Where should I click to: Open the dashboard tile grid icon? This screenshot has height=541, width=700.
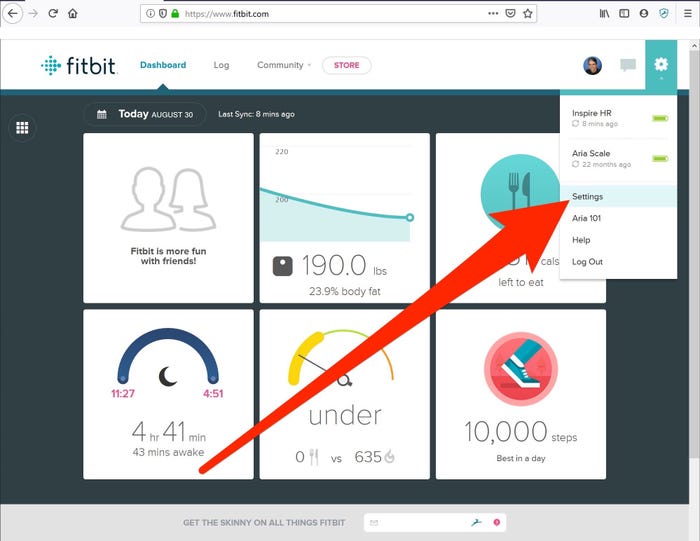tap(22, 128)
